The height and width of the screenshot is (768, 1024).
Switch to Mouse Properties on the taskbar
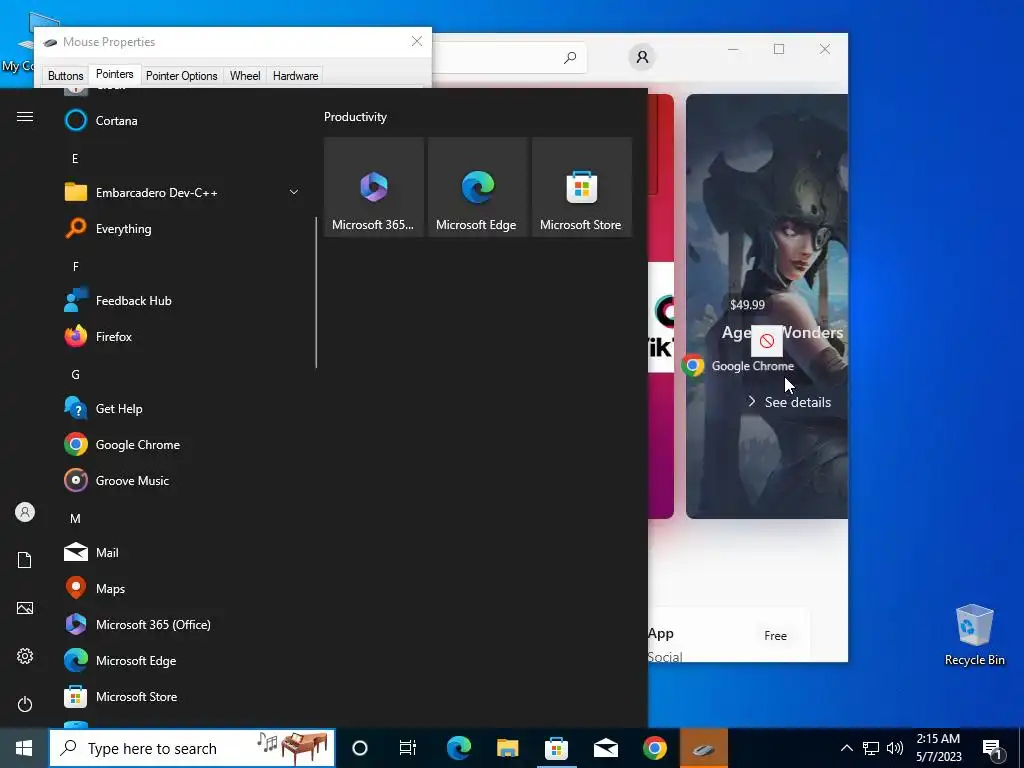703,748
